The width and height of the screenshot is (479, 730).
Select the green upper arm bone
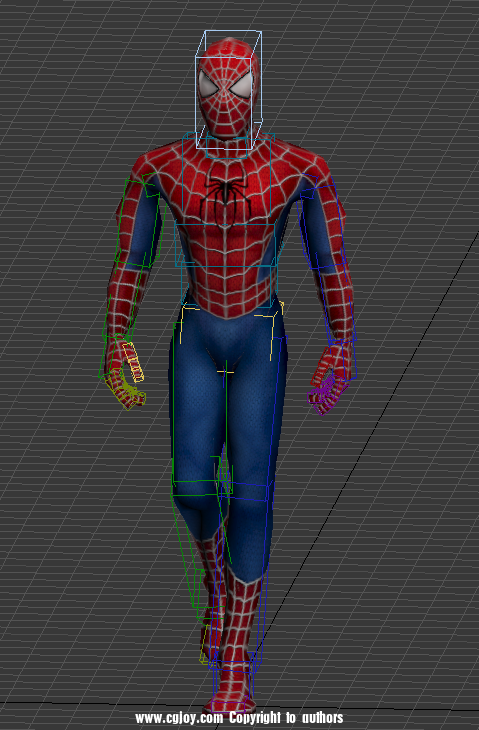[140, 220]
